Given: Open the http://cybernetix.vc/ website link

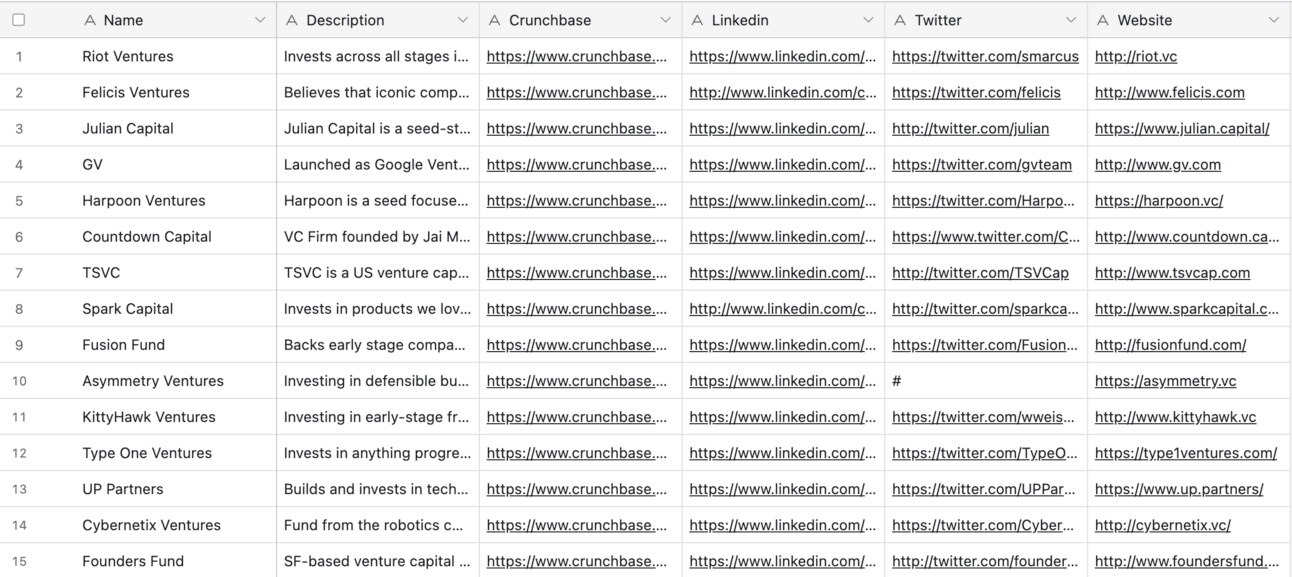Looking at the screenshot, I should [x=1163, y=525].
